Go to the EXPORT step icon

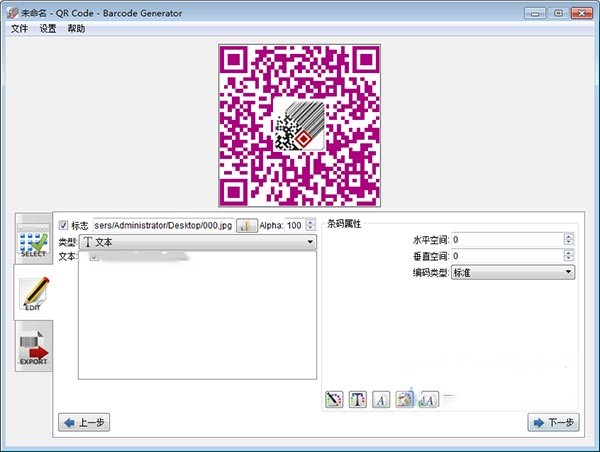tap(34, 346)
